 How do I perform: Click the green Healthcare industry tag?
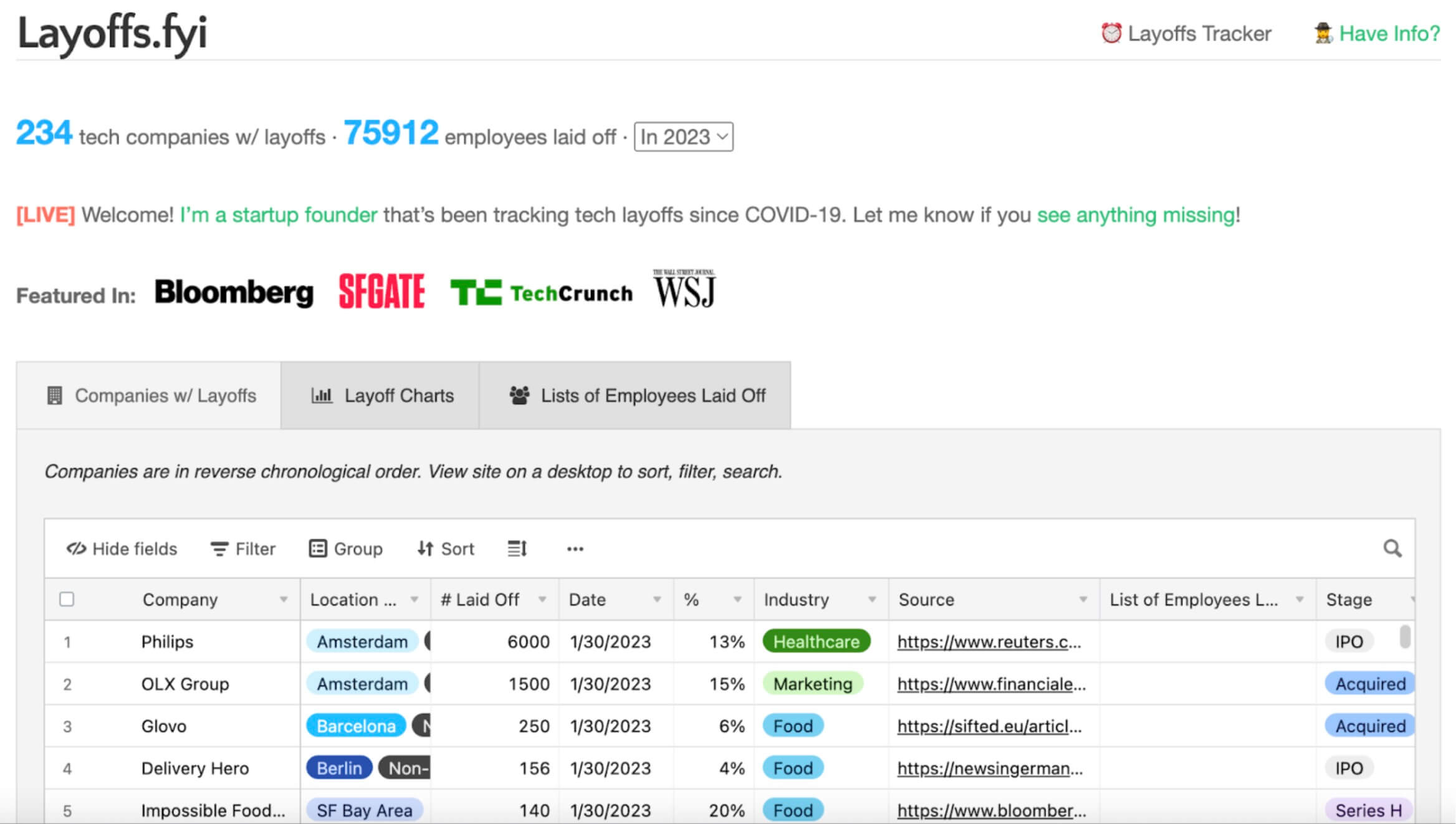tap(816, 641)
